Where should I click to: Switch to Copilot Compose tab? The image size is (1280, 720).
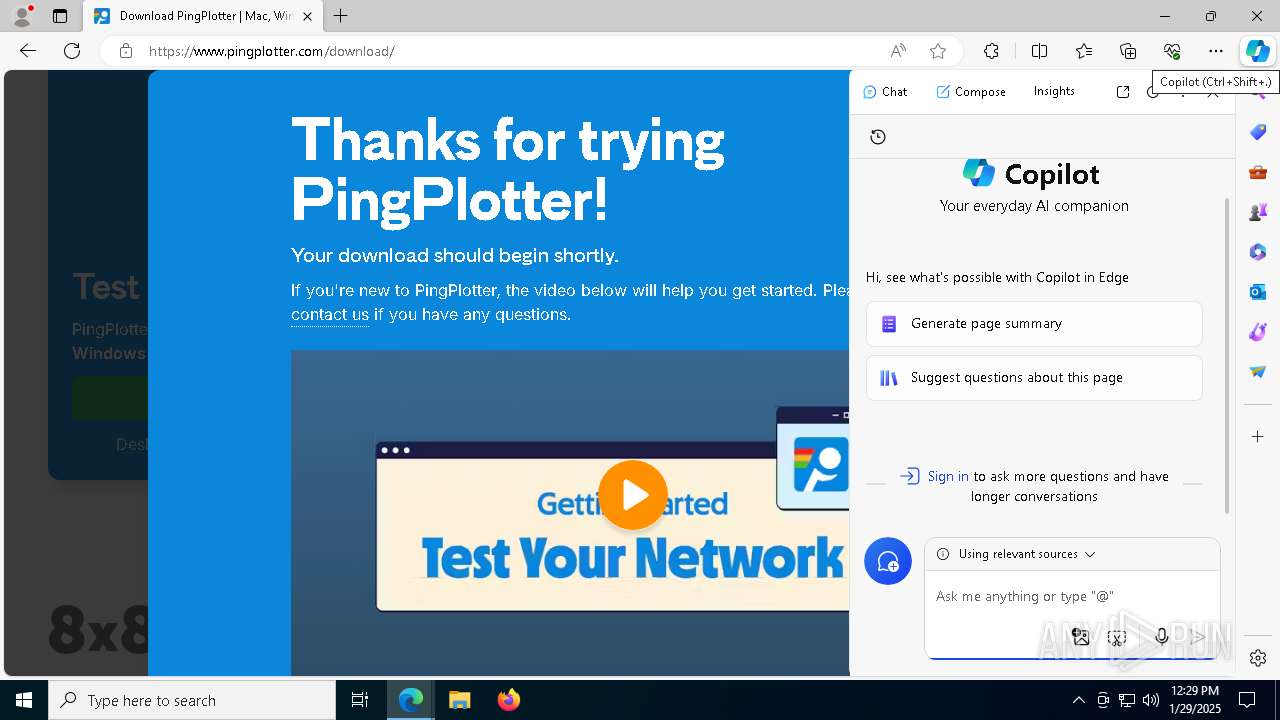coord(971,91)
